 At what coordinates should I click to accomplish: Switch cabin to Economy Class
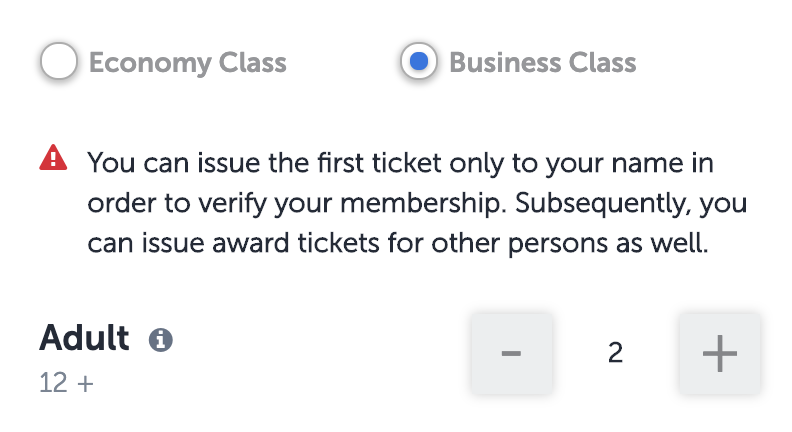(60, 63)
